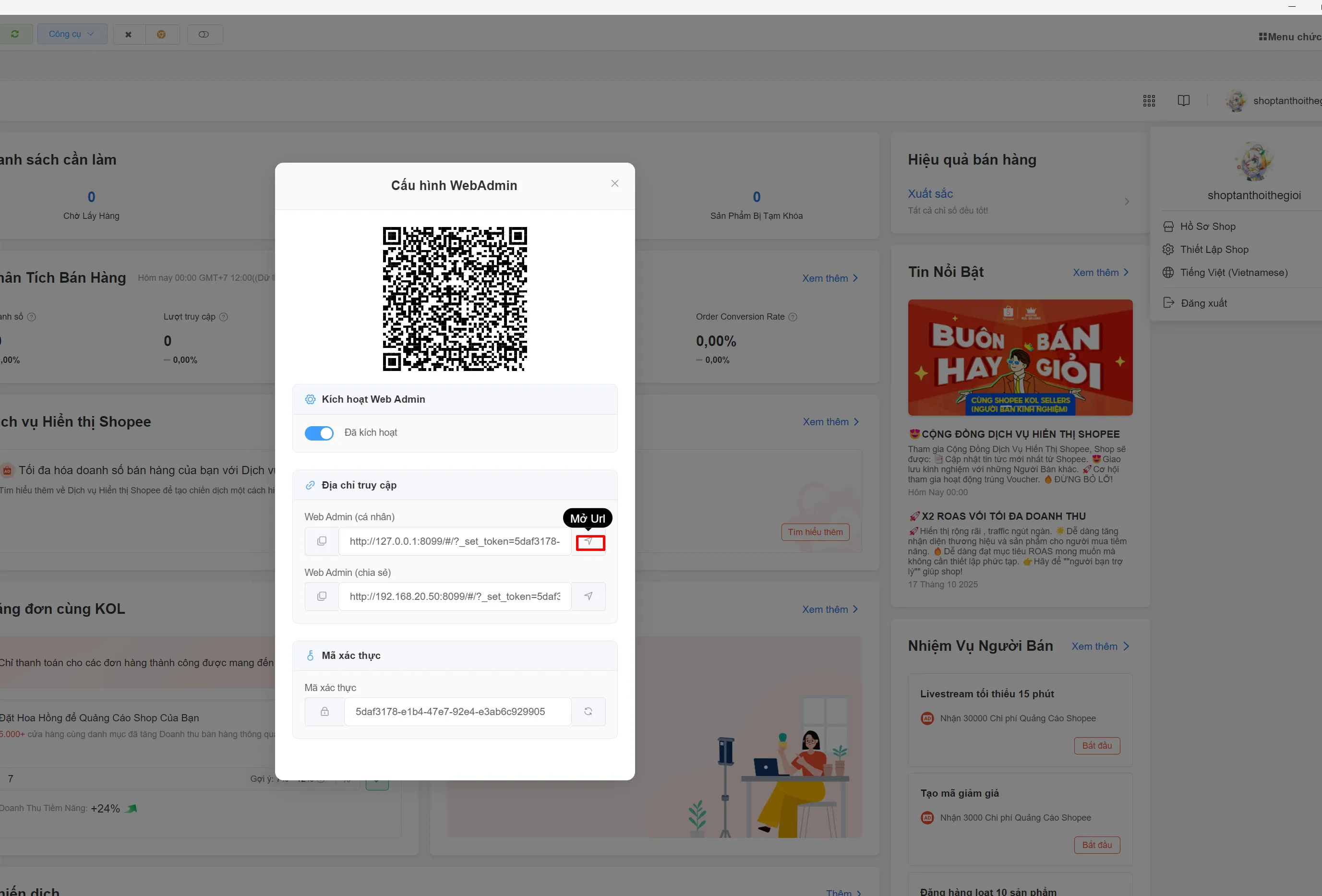Open Hồ Sơ Shop menu item
The image size is (1322, 896).
point(1207,227)
